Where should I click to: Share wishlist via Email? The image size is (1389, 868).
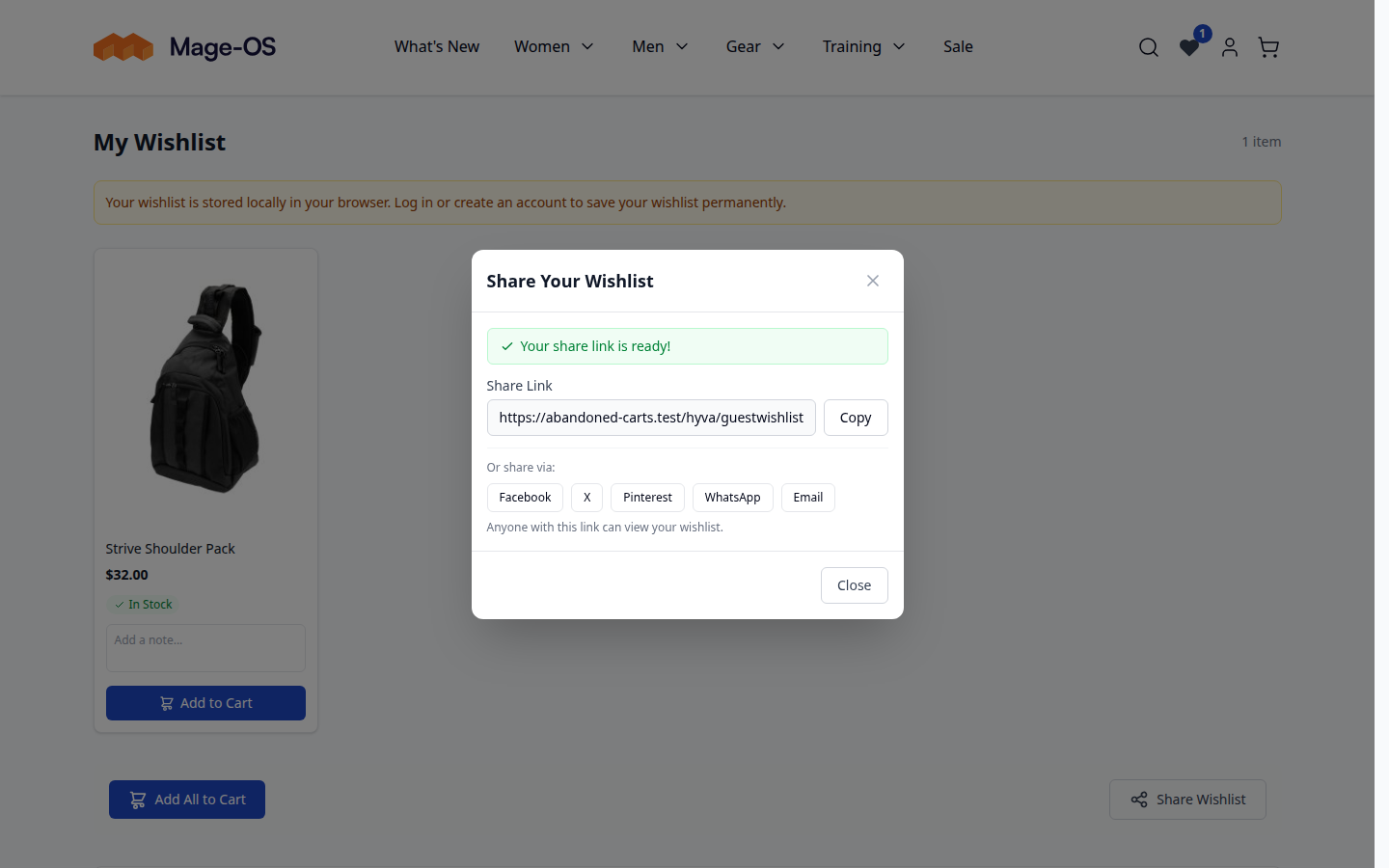(x=808, y=498)
